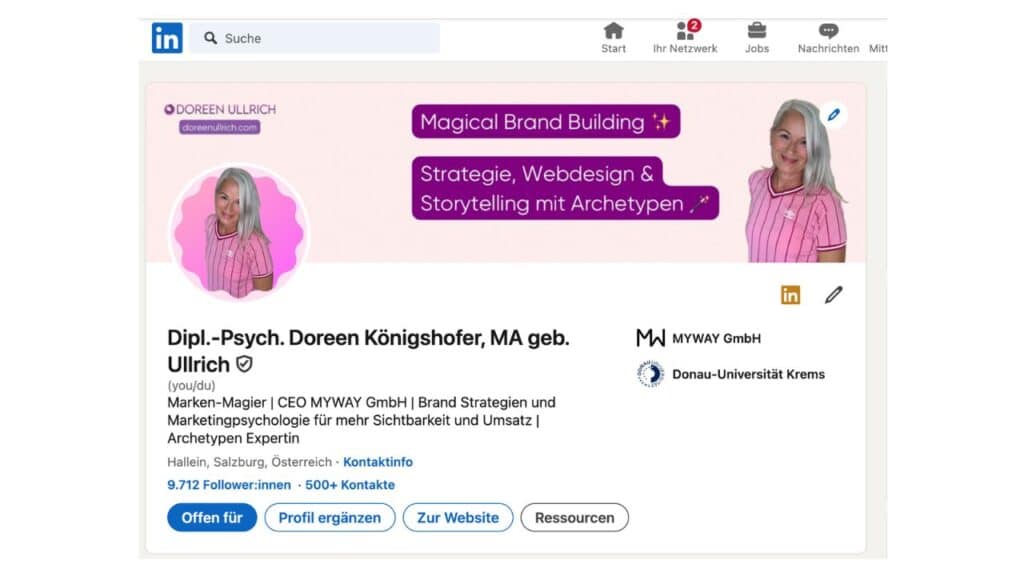Open Nachrichten messages tab

click(828, 38)
